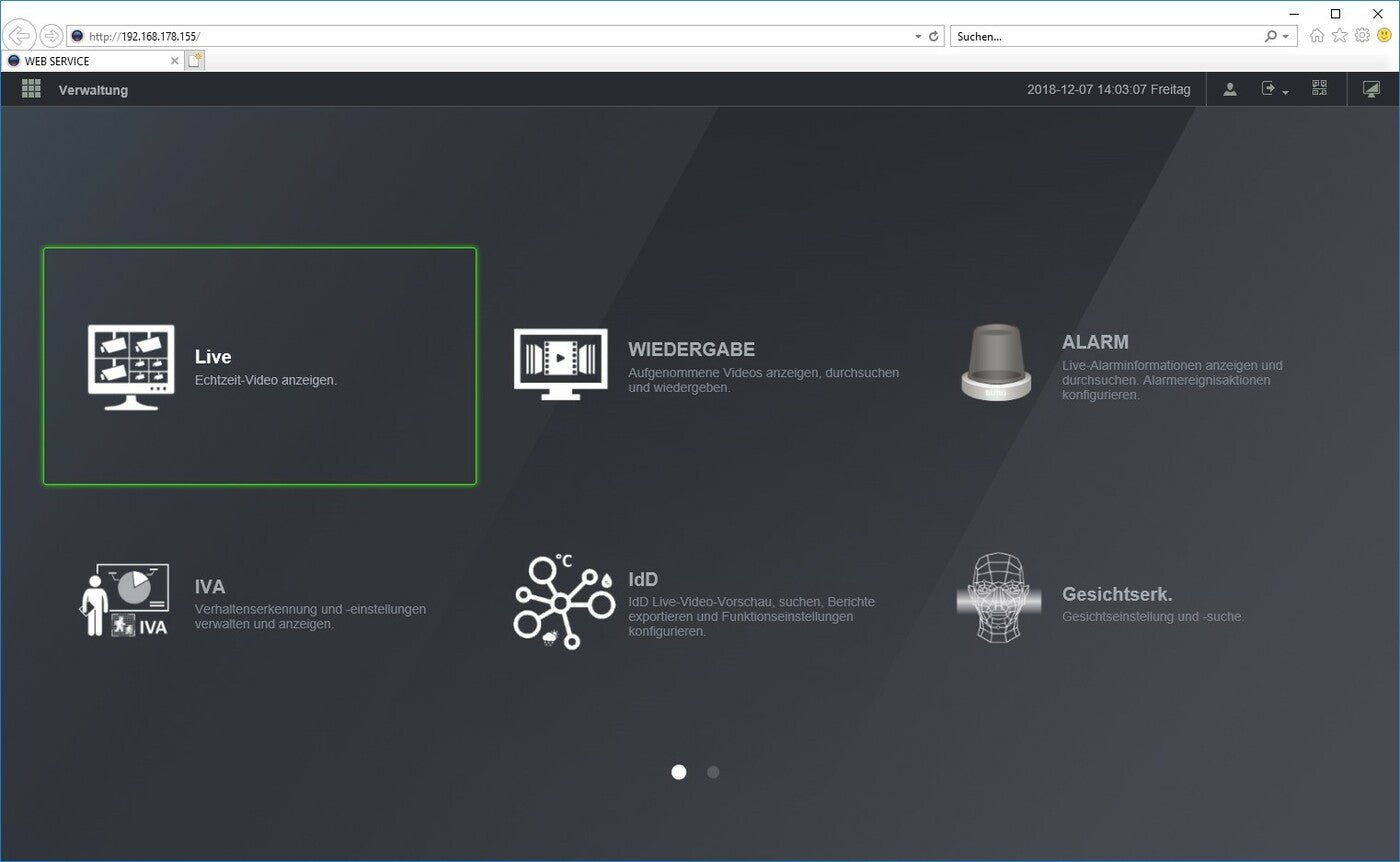This screenshot has height=862, width=1400.
Task: Switch to the second page dot
Action: 713,772
